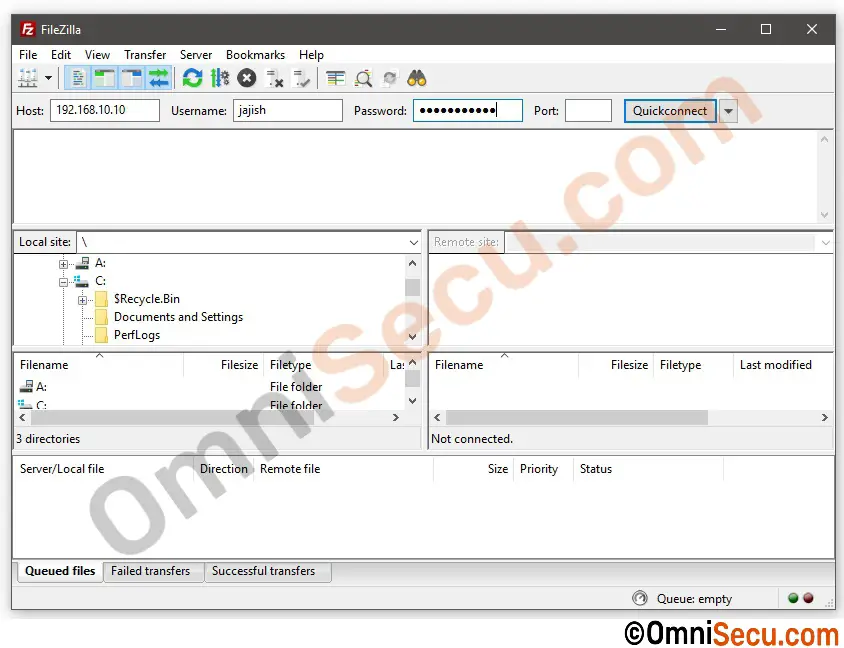Select Documents and Settings folder
This screenshot has height=648, width=844.
(x=178, y=317)
